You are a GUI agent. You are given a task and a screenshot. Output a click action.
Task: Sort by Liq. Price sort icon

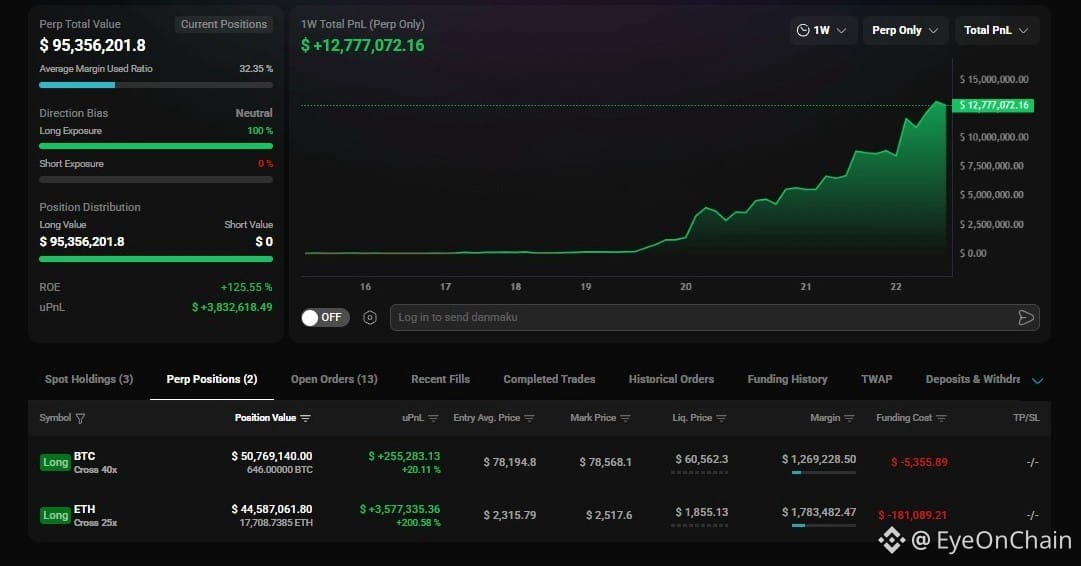[721, 418]
